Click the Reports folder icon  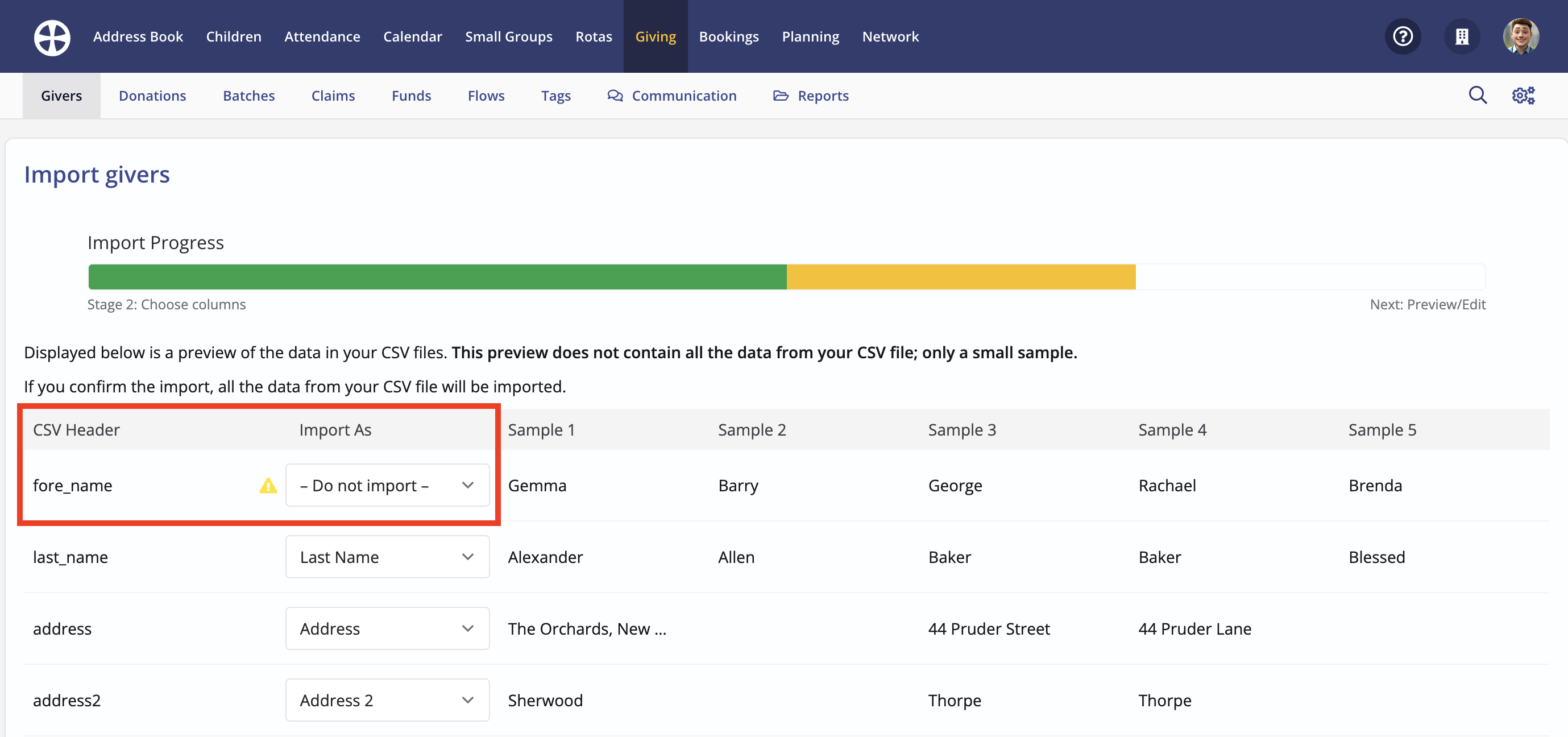781,96
